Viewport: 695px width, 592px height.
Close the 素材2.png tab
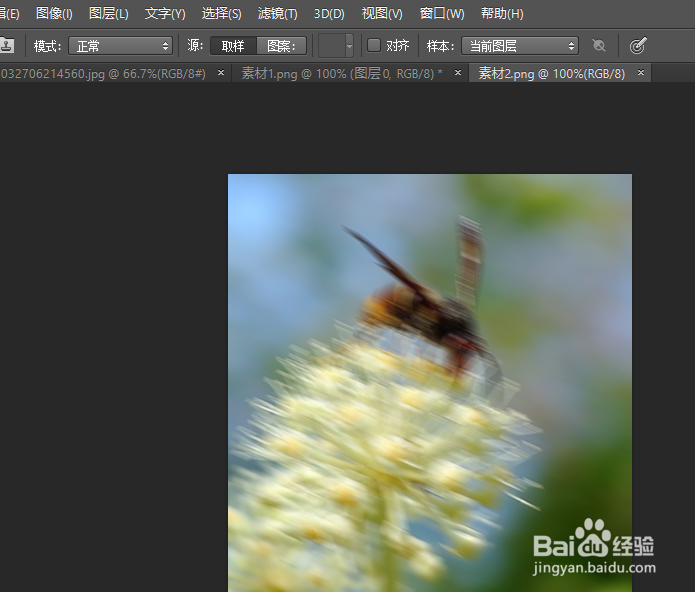[x=640, y=72]
